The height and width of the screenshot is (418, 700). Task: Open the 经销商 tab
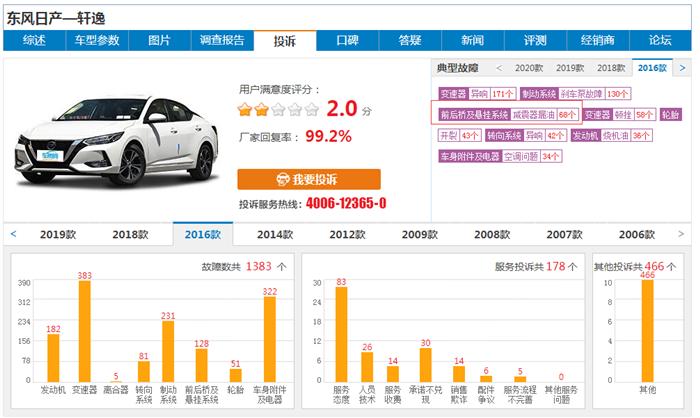[x=598, y=41]
